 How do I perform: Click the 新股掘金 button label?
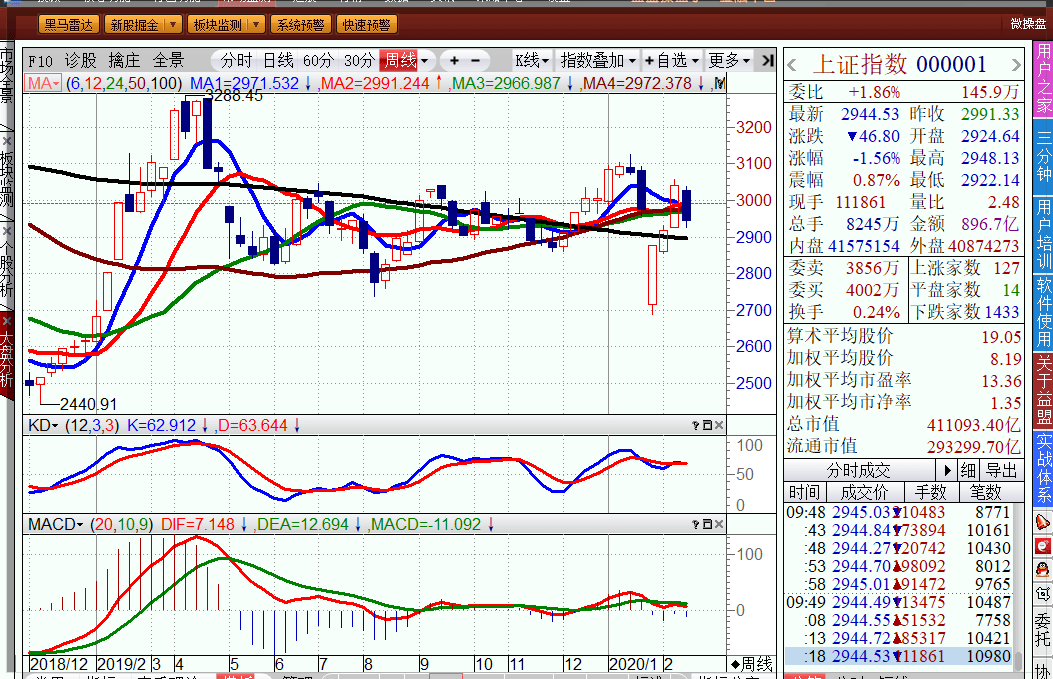click(x=134, y=25)
